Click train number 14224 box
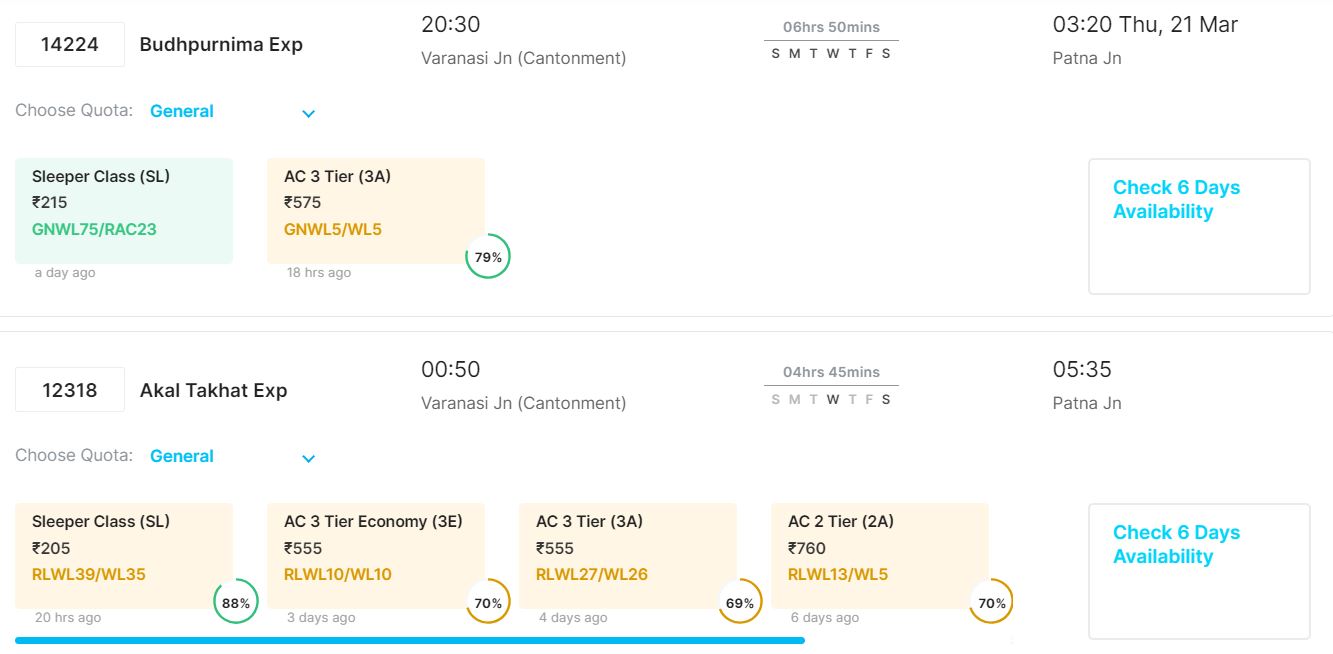This screenshot has height=654, width=1333. (x=70, y=45)
